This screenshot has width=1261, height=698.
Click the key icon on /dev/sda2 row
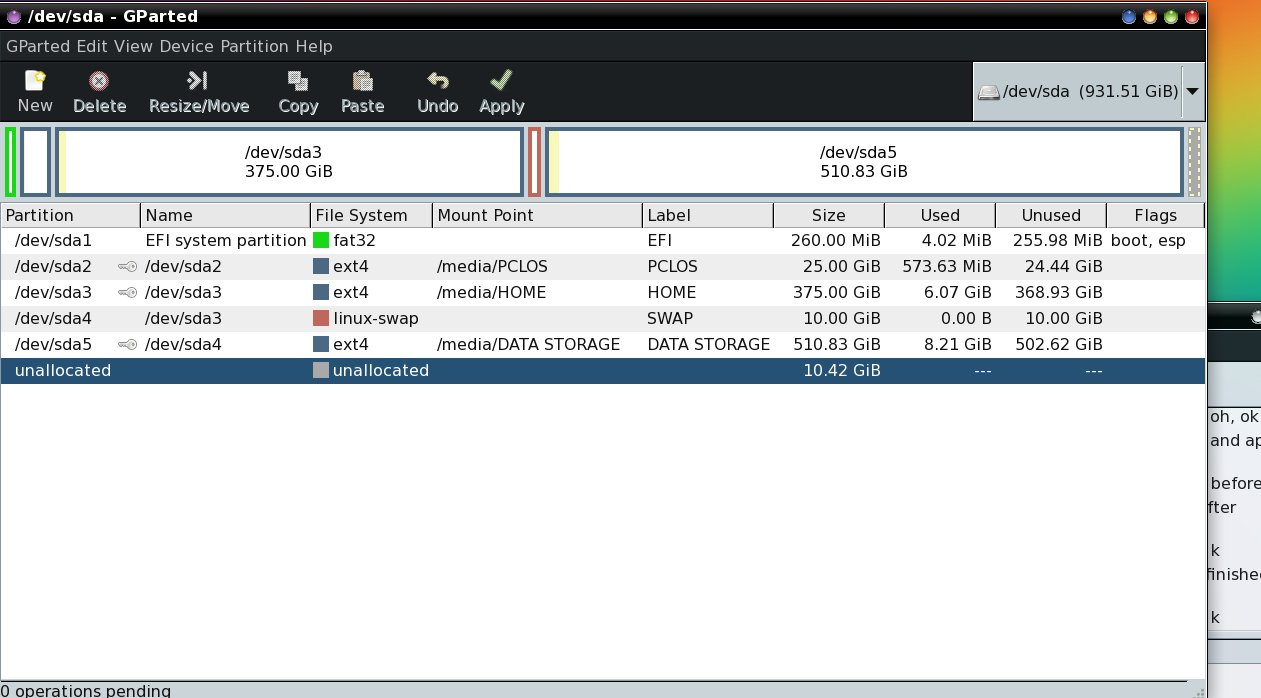[127, 267]
